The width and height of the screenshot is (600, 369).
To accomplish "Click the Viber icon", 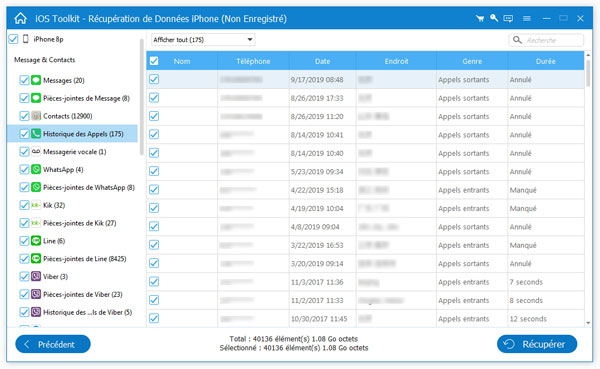I will click(x=36, y=276).
